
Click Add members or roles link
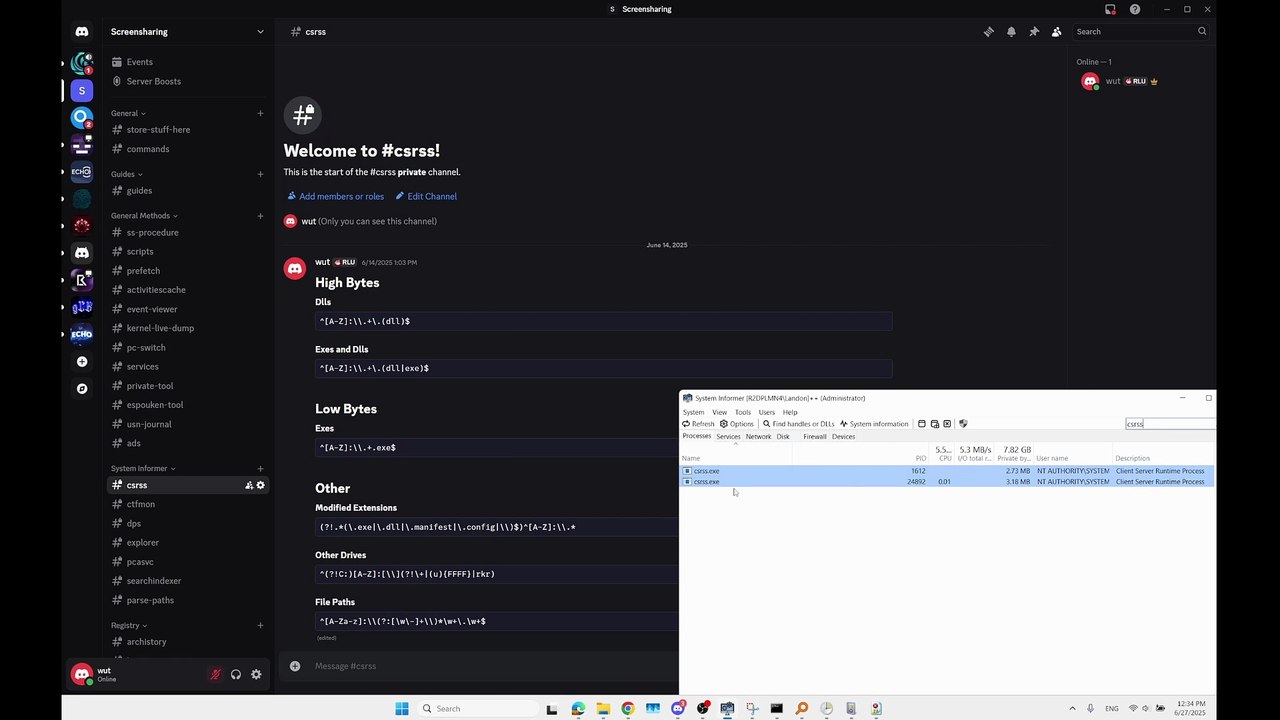coord(336,196)
